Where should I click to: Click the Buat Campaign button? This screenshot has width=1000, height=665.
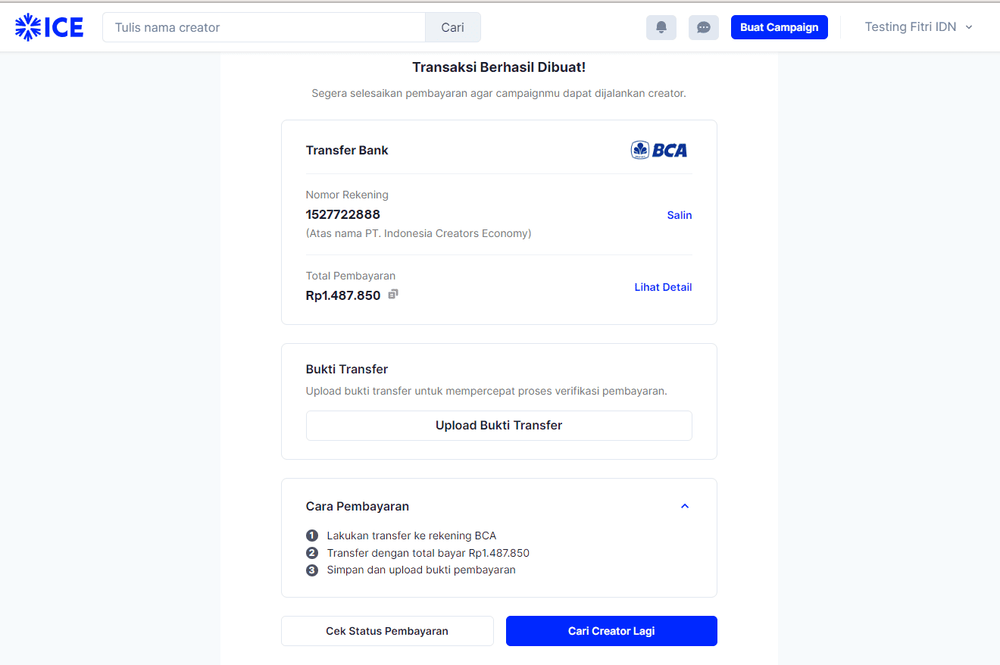(x=779, y=27)
